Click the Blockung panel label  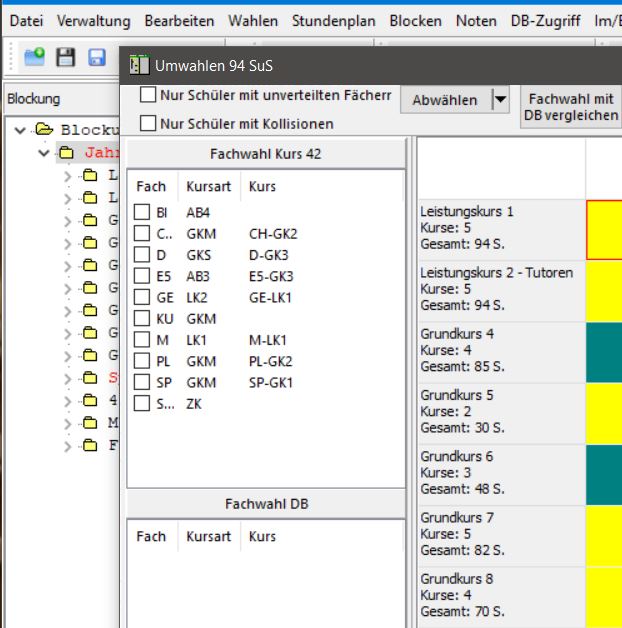pos(34,99)
